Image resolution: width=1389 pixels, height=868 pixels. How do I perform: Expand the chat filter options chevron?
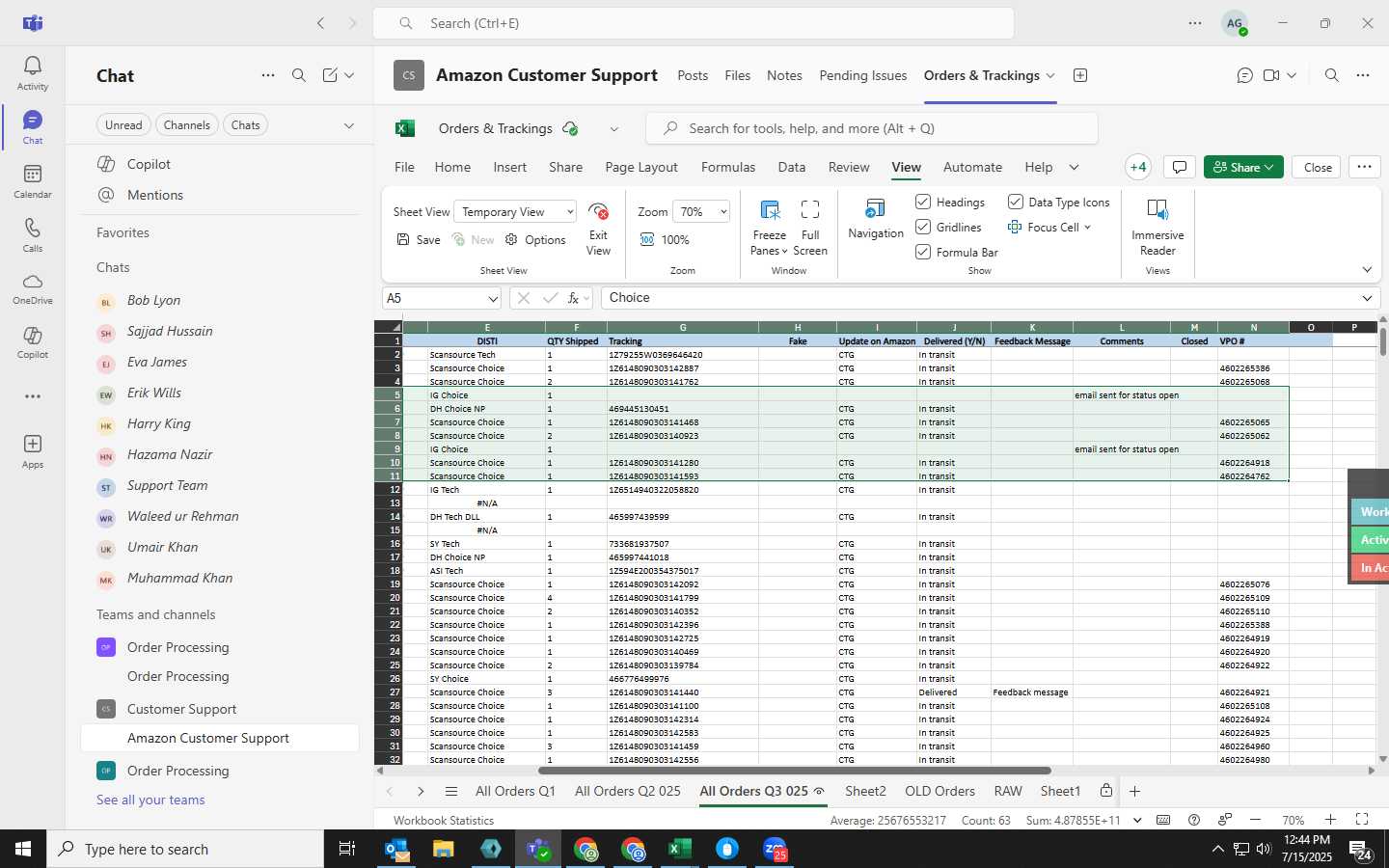click(349, 125)
